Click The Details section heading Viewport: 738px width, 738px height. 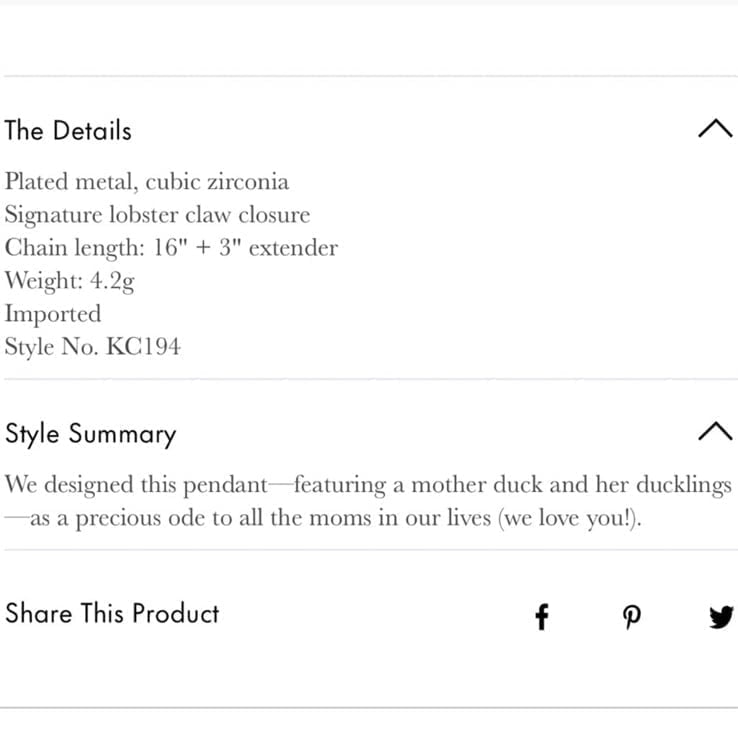(x=68, y=130)
